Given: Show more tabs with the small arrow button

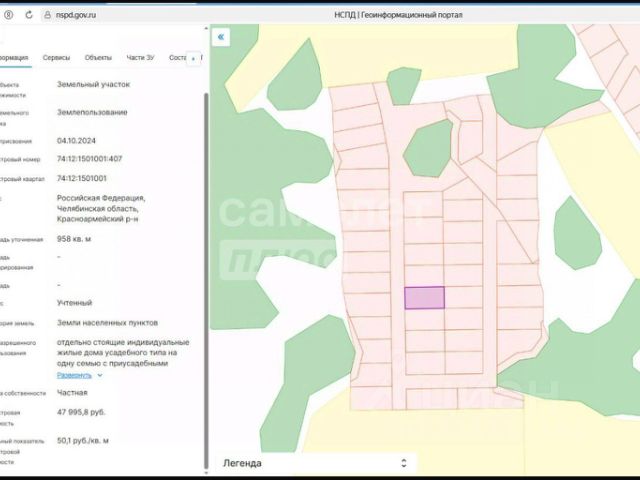Looking at the screenshot, I should point(193,58).
